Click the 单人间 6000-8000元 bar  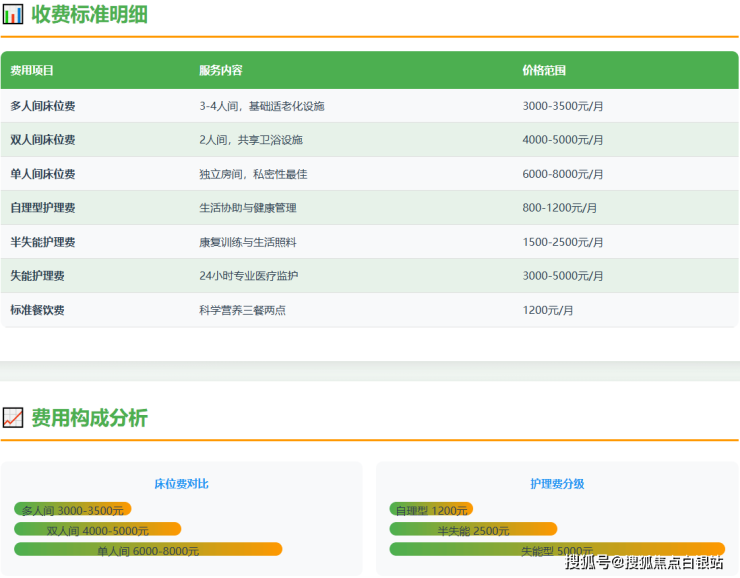click(148, 550)
